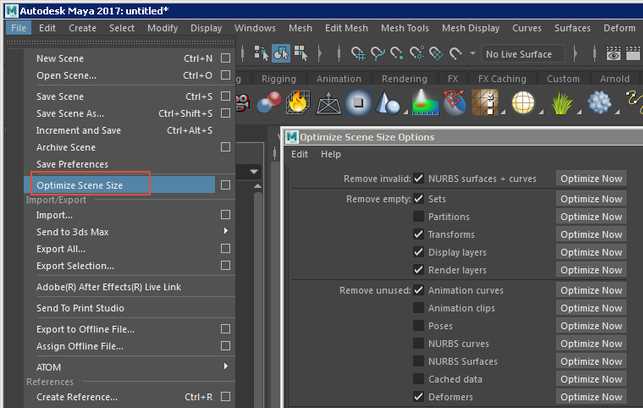Open Help menu in Optimize Scene Size Options

(331, 154)
